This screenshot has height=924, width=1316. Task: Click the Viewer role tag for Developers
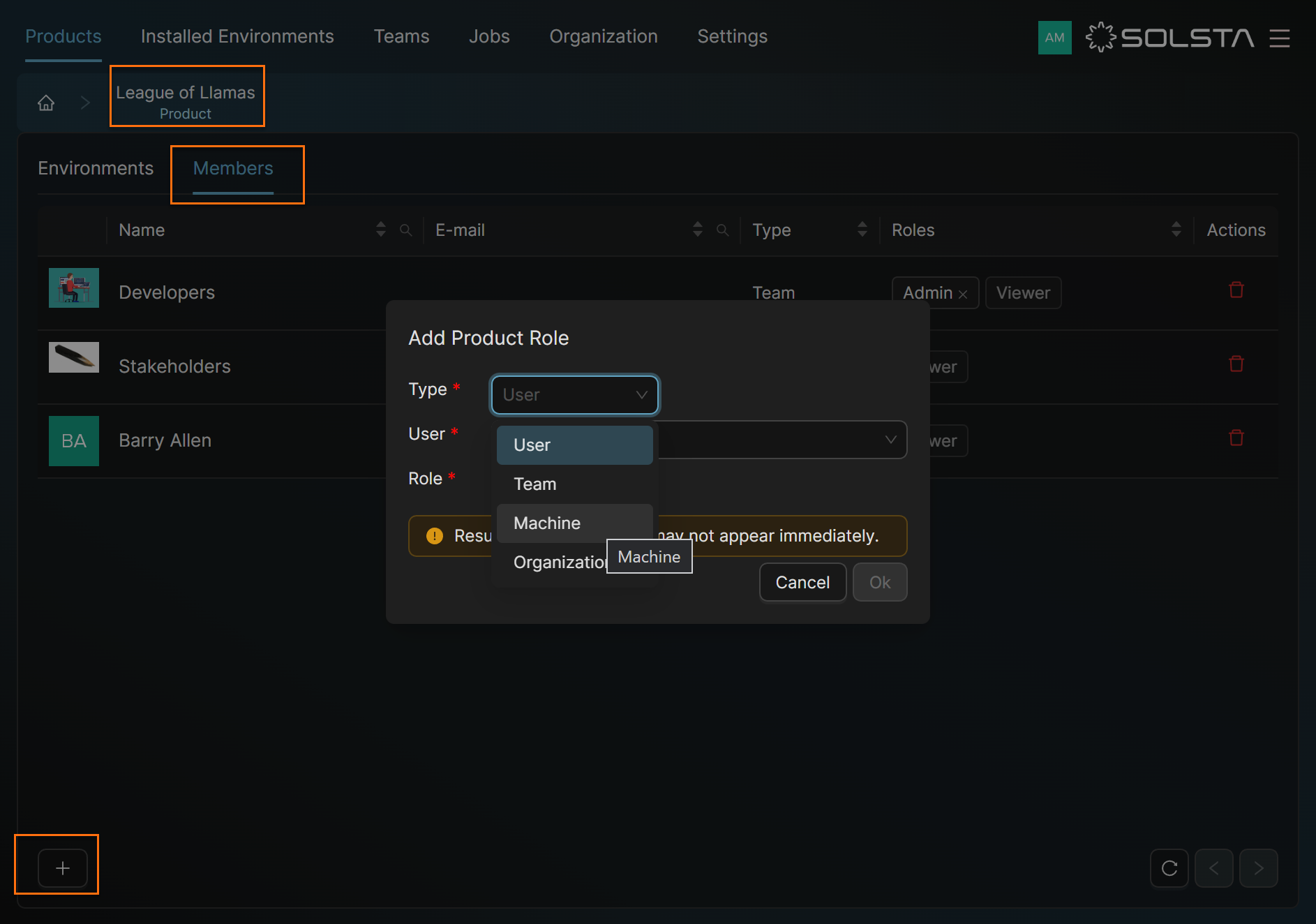tap(1023, 293)
